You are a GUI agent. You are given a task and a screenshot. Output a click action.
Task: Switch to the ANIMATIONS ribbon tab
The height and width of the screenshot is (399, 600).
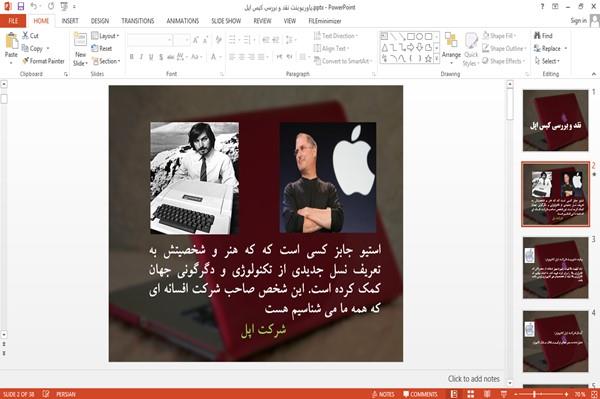pyautogui.click(x=183, y=21)
